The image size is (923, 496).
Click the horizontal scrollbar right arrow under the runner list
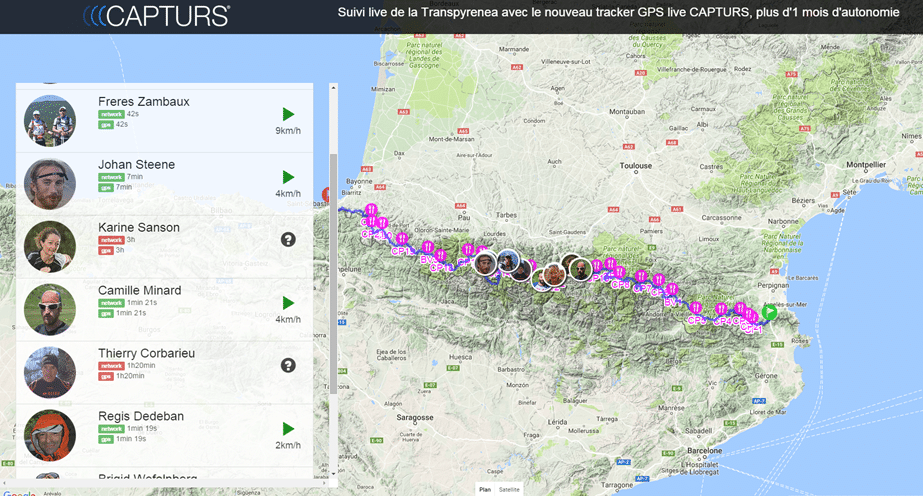324,483
